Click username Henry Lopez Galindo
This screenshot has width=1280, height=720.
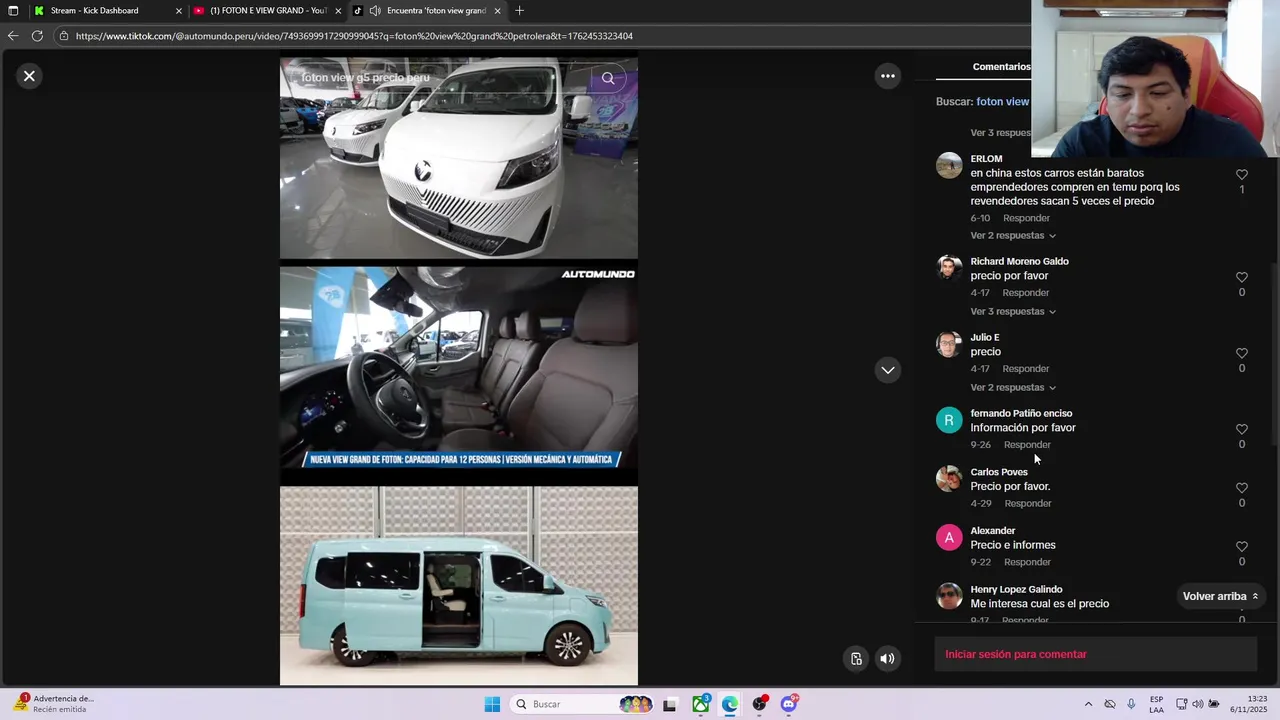pyautogui.click(x=1016, y=590)
